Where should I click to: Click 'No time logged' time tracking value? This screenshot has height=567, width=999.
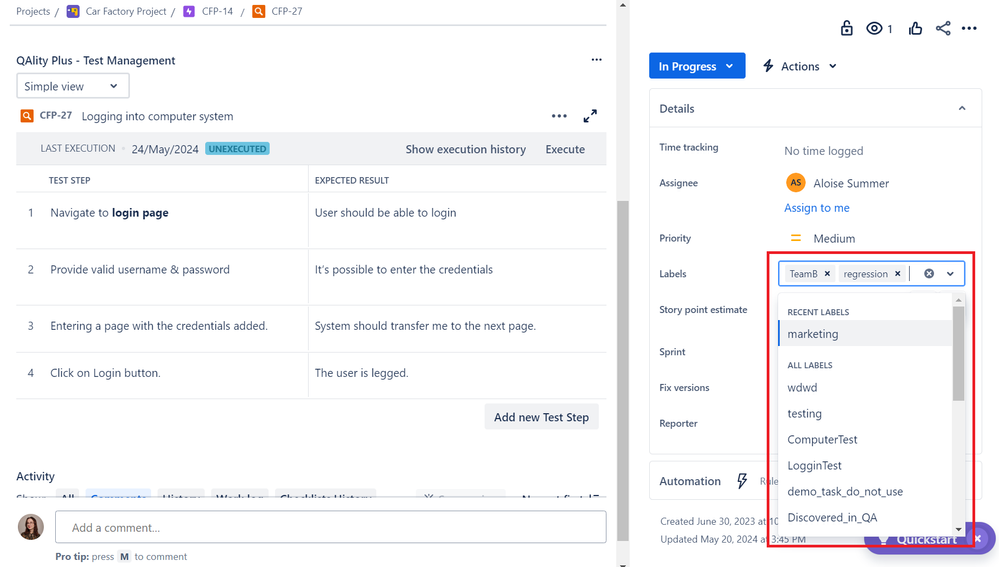click(x=823, y=150)
